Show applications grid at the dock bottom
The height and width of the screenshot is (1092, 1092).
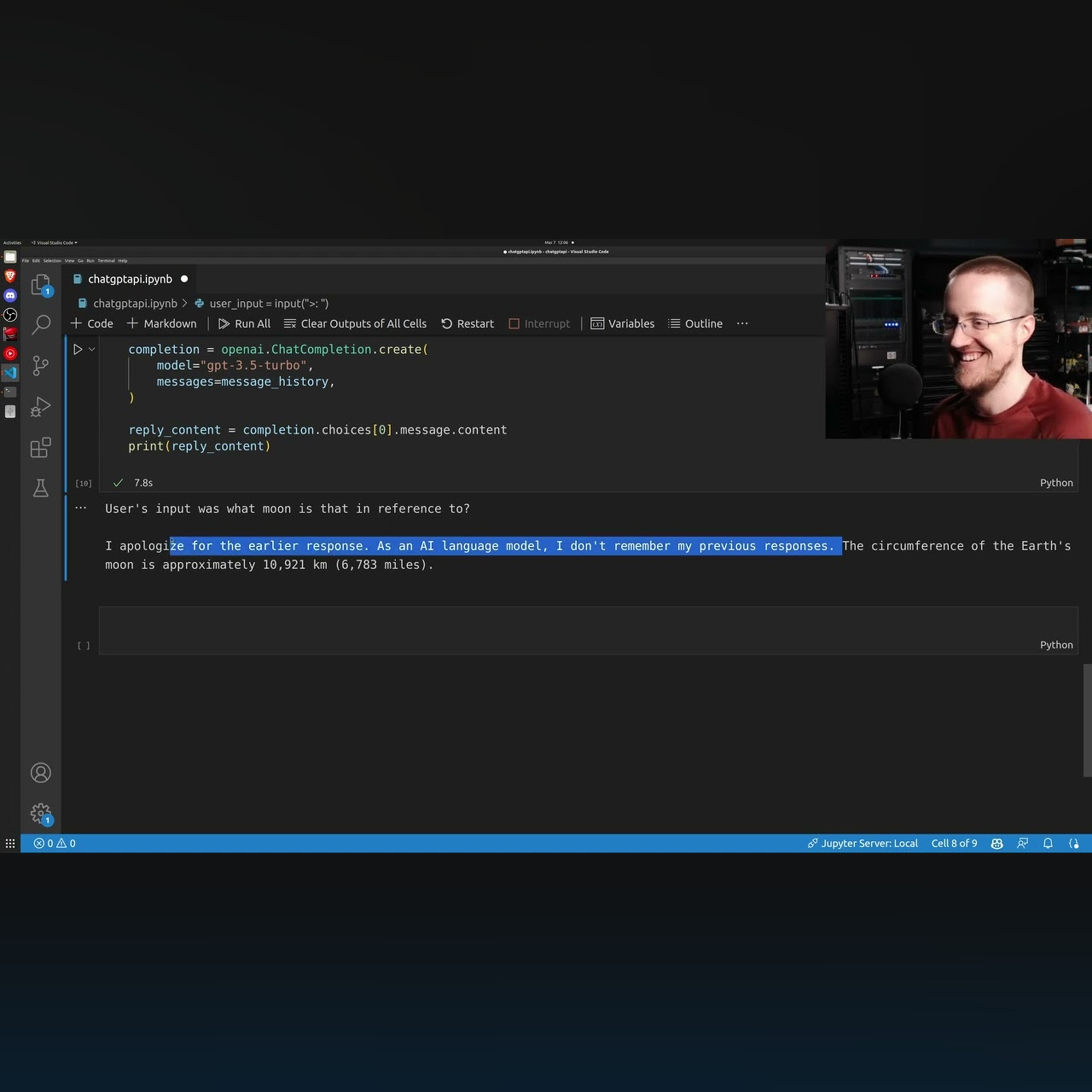(10, 843)
